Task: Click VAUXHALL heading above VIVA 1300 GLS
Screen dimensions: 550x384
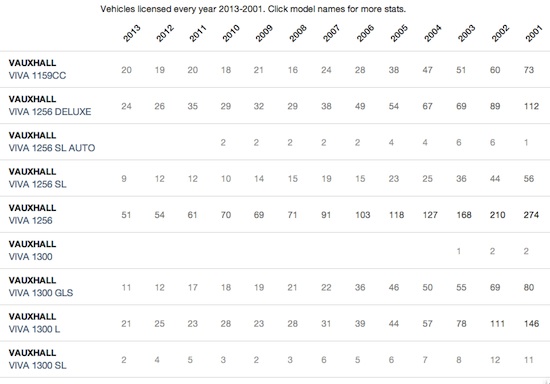Action: pyautogui.click(x=32, y=280)
